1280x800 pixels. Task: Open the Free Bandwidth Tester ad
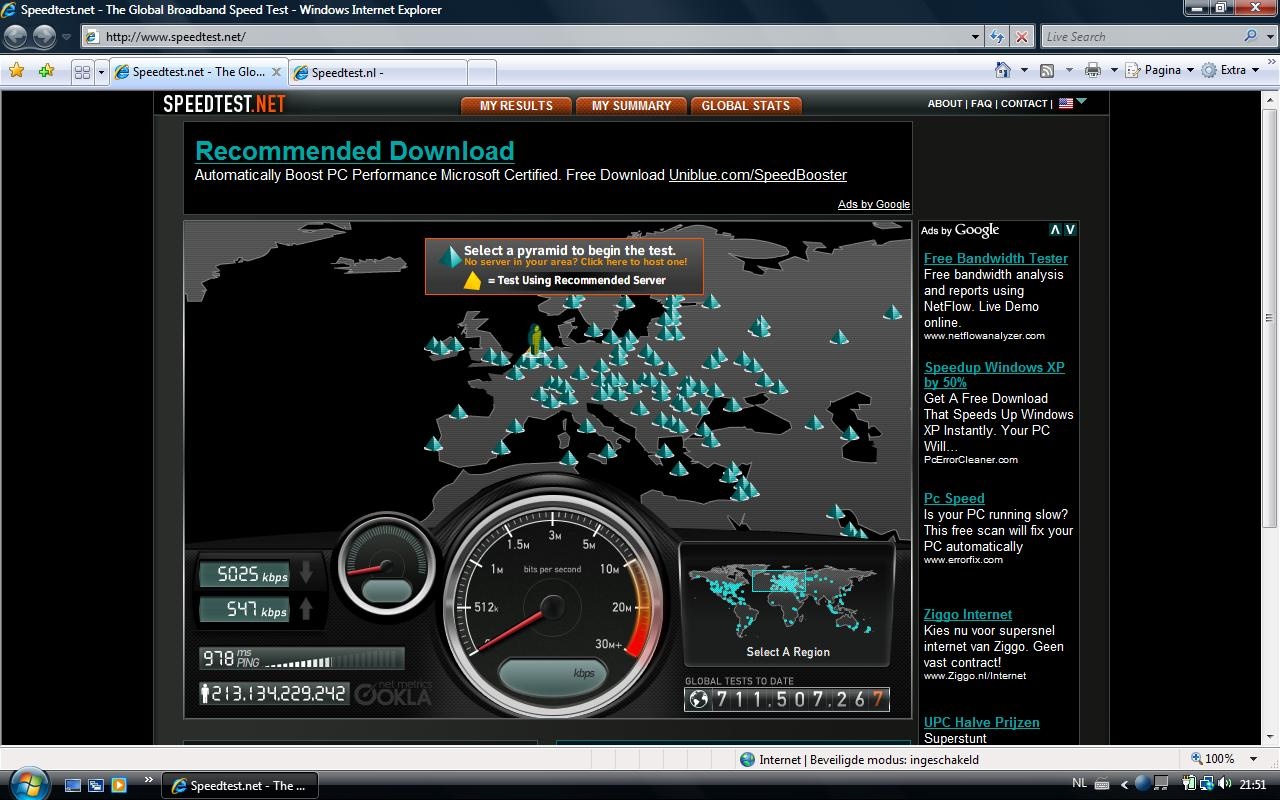[x=996, y=258]
